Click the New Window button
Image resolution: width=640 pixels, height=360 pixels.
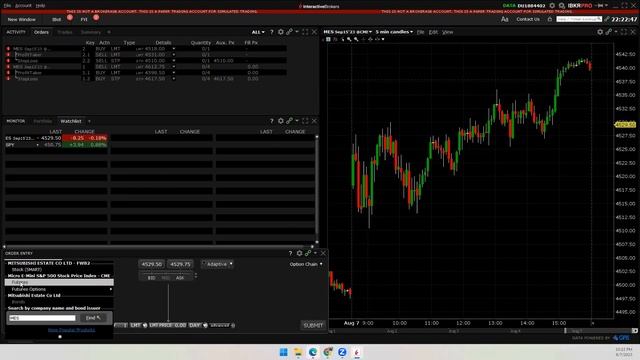pos(21,19)
